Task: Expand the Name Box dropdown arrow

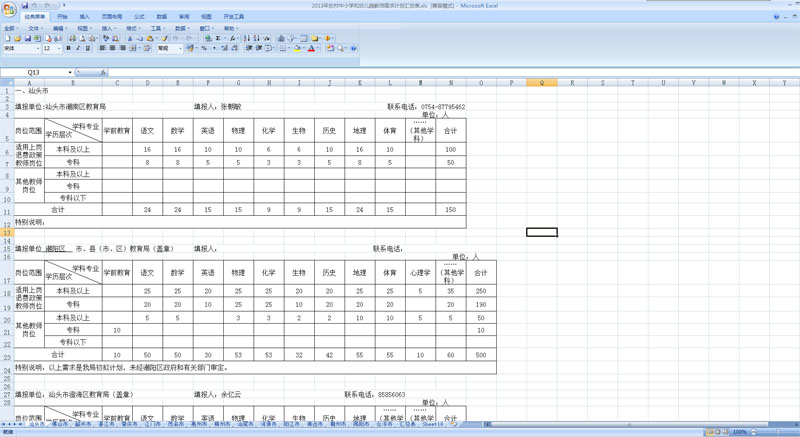Action: click(70, 72)
